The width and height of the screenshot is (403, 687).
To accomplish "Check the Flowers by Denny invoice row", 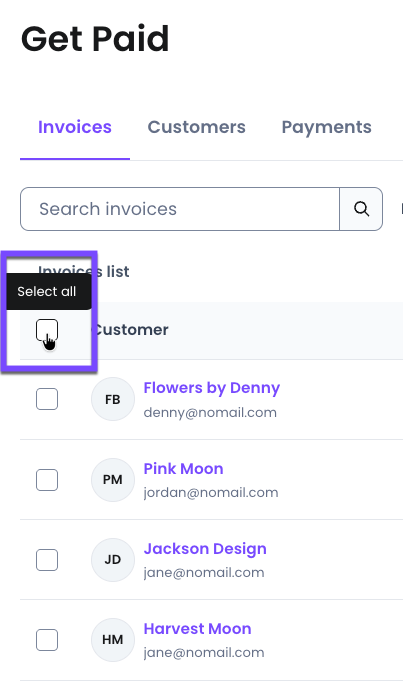I will pyautogui.click(x=47, y=399).
